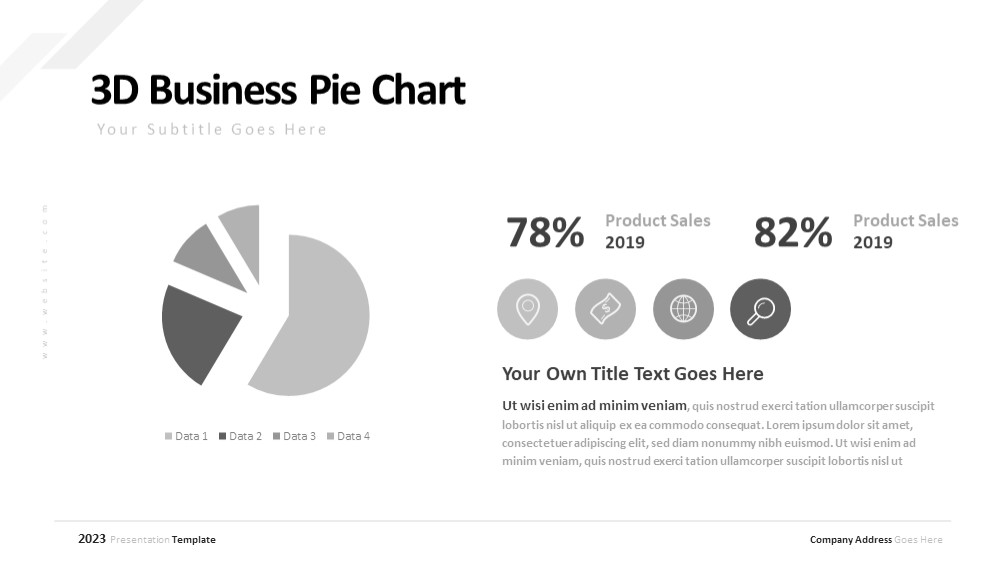Screen dimensions: 1000x562
Task: Select the Lorem ipsum body paragraph
Action: point(718,433)
